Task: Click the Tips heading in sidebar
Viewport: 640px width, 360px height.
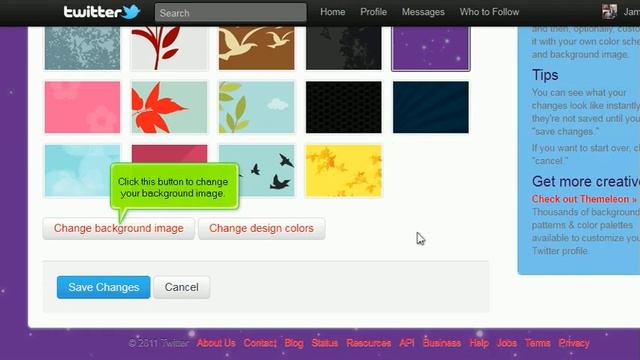Action: point(545,75)
